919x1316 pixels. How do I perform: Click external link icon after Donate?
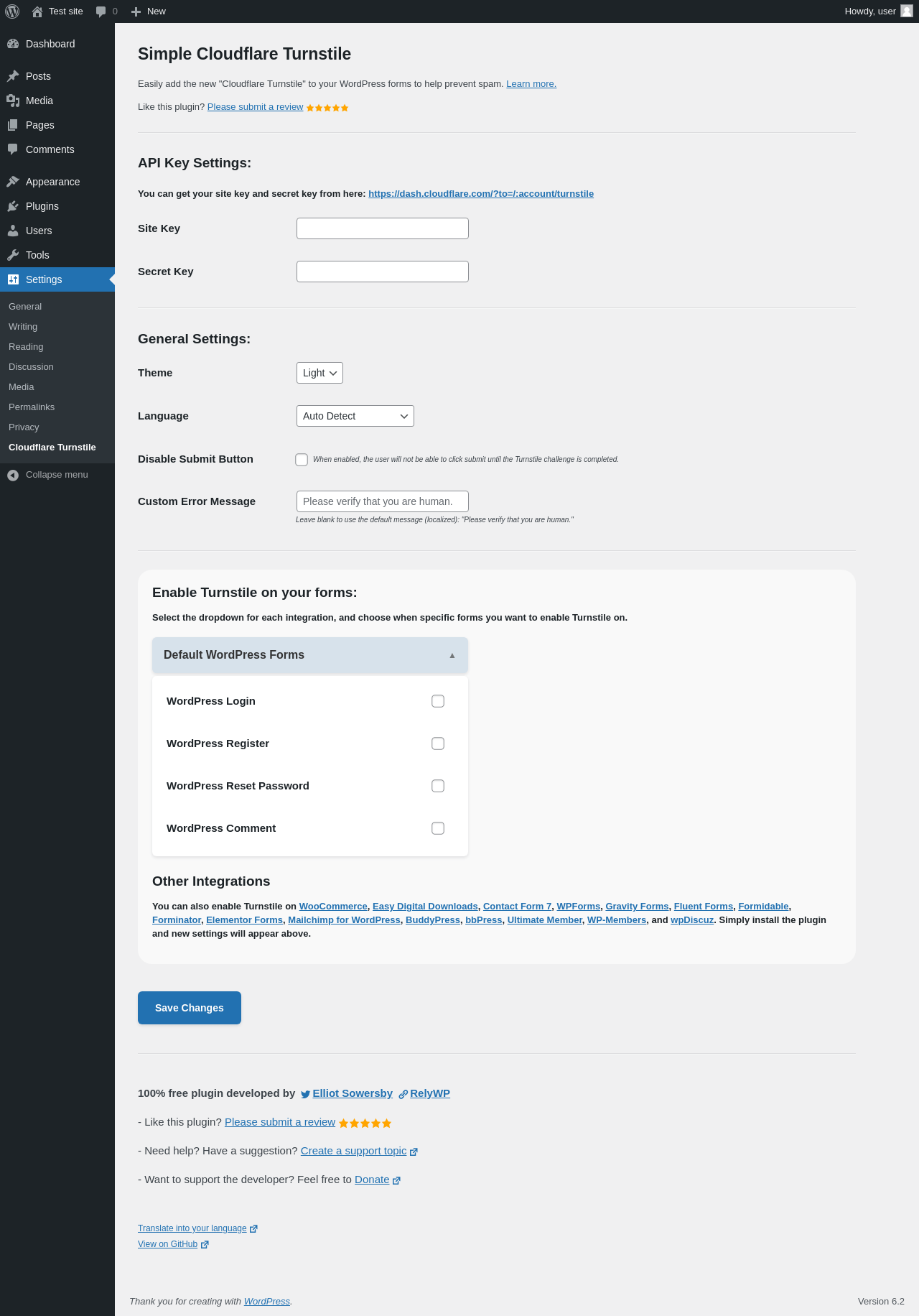click(396, 1180)
